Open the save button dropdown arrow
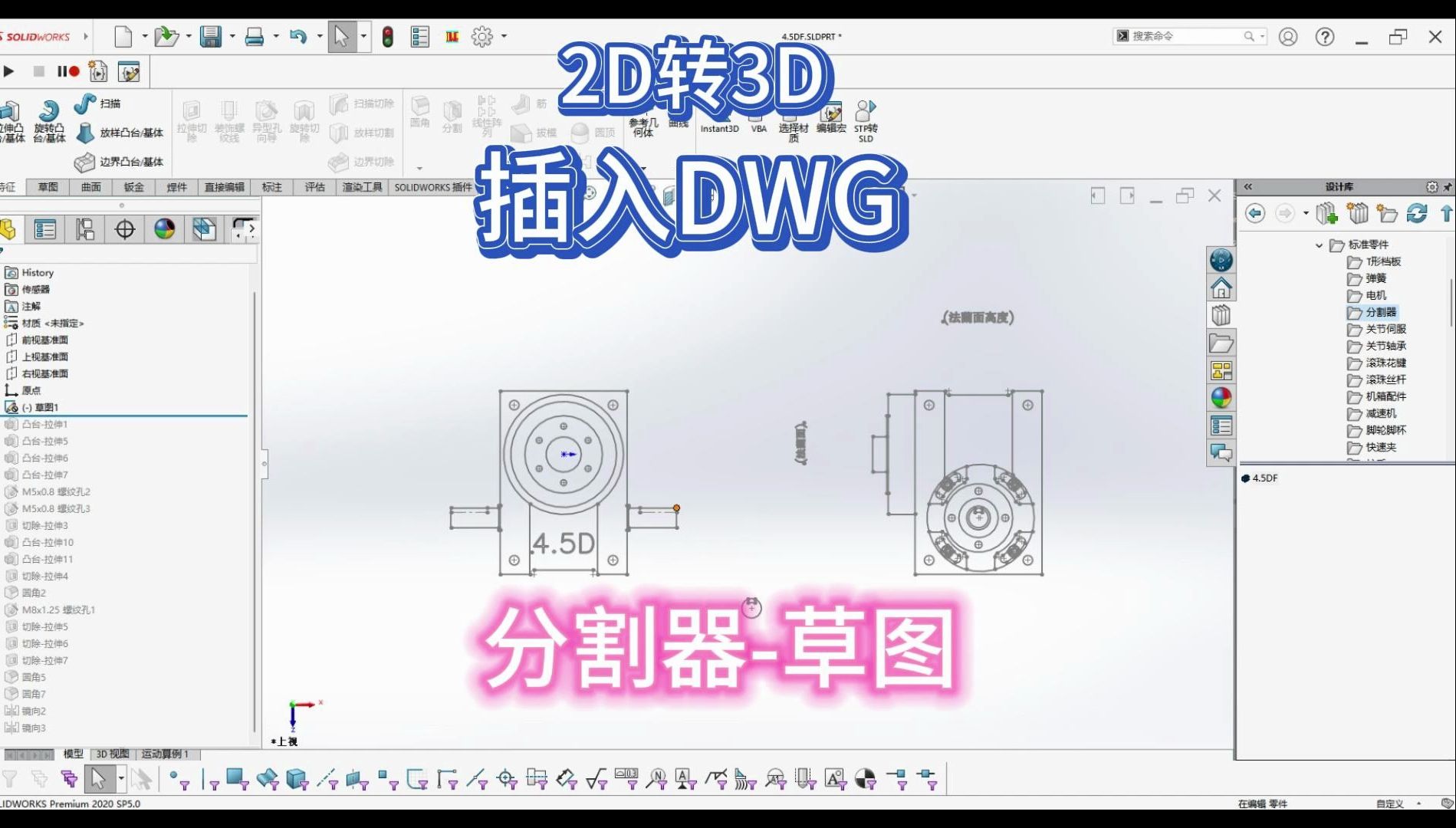This screenshot has height=828, width=1456. point(232,36)
